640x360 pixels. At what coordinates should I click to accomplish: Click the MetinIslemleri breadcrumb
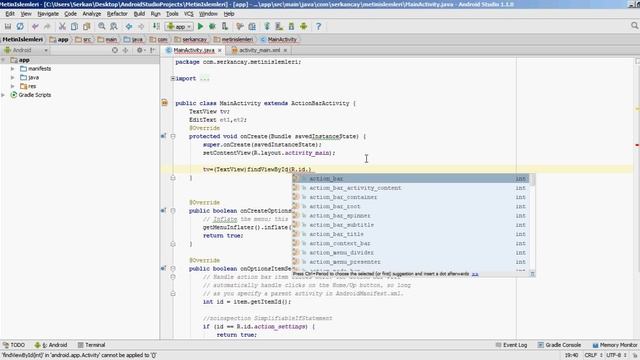(22, 40)
